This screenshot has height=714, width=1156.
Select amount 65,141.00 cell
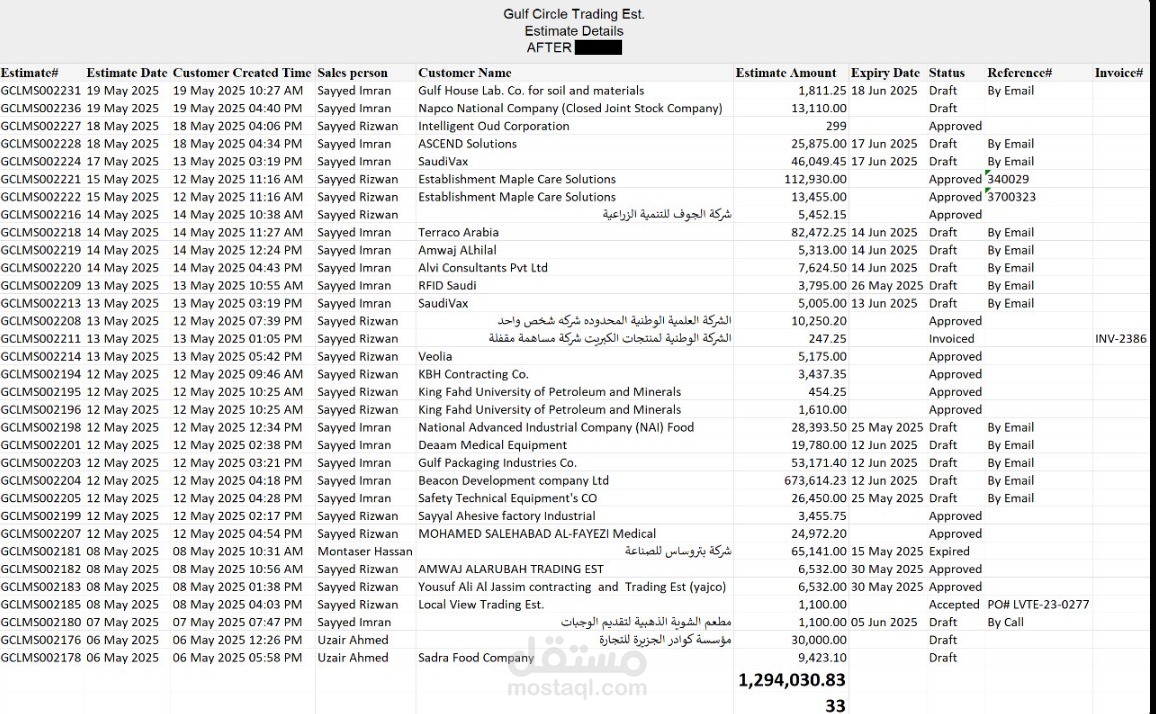click(x=819, y=551)
